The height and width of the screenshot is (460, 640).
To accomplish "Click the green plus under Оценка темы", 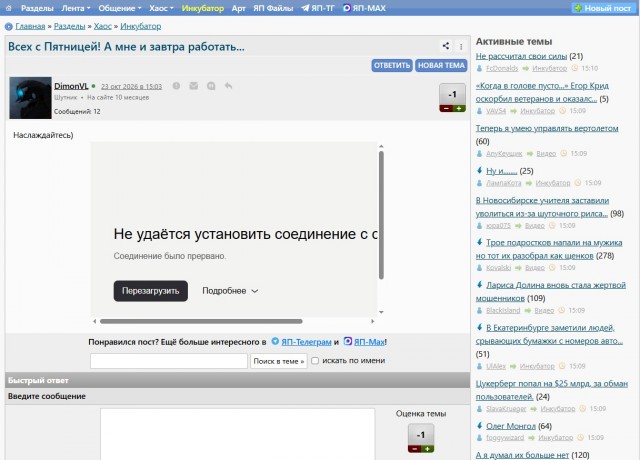I will [427, 449].
